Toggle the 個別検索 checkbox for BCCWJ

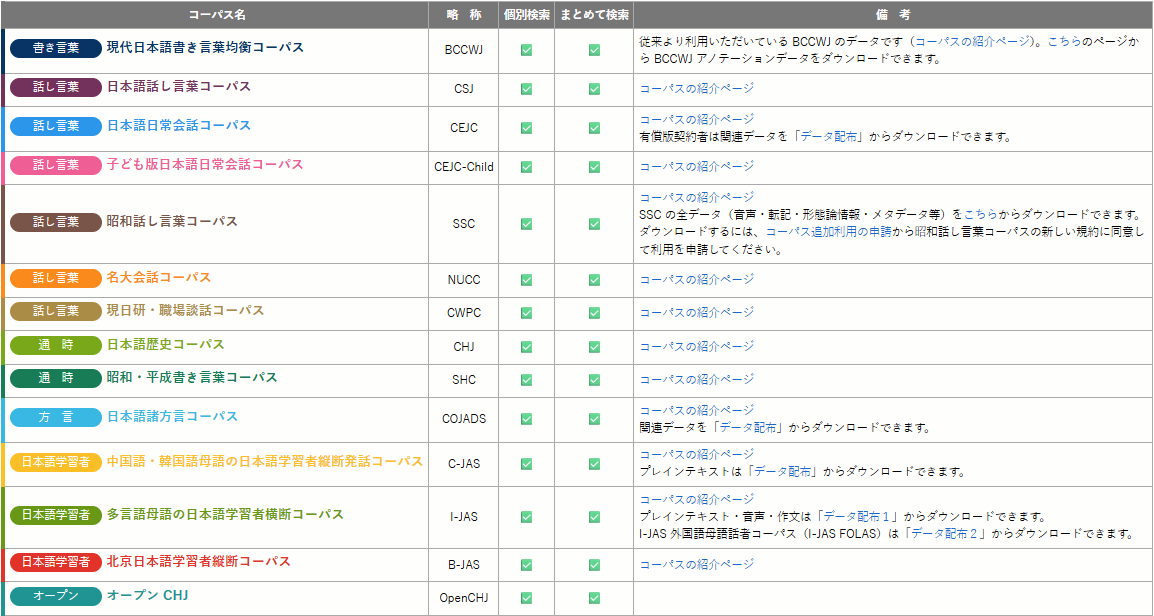pyautogui.click(x=526, y=50)
